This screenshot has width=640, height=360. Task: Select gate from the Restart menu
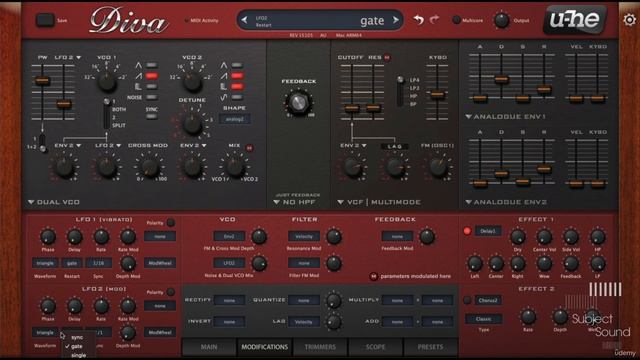tap(77, 347)
